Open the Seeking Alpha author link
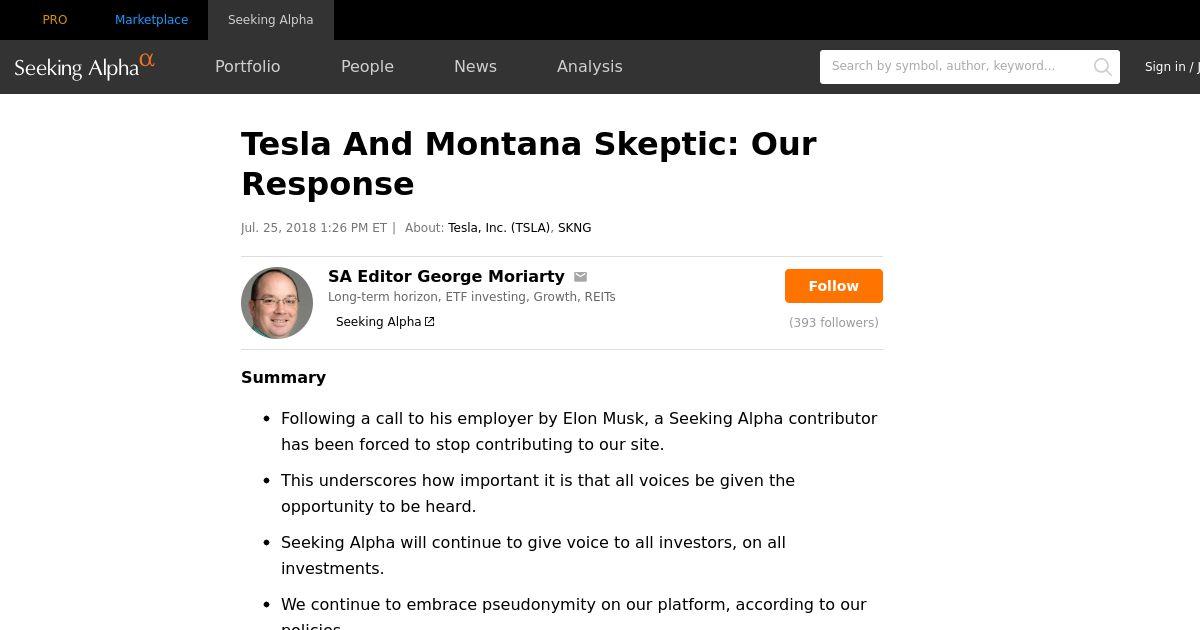 pyautogui.click(x=378, y=322)
